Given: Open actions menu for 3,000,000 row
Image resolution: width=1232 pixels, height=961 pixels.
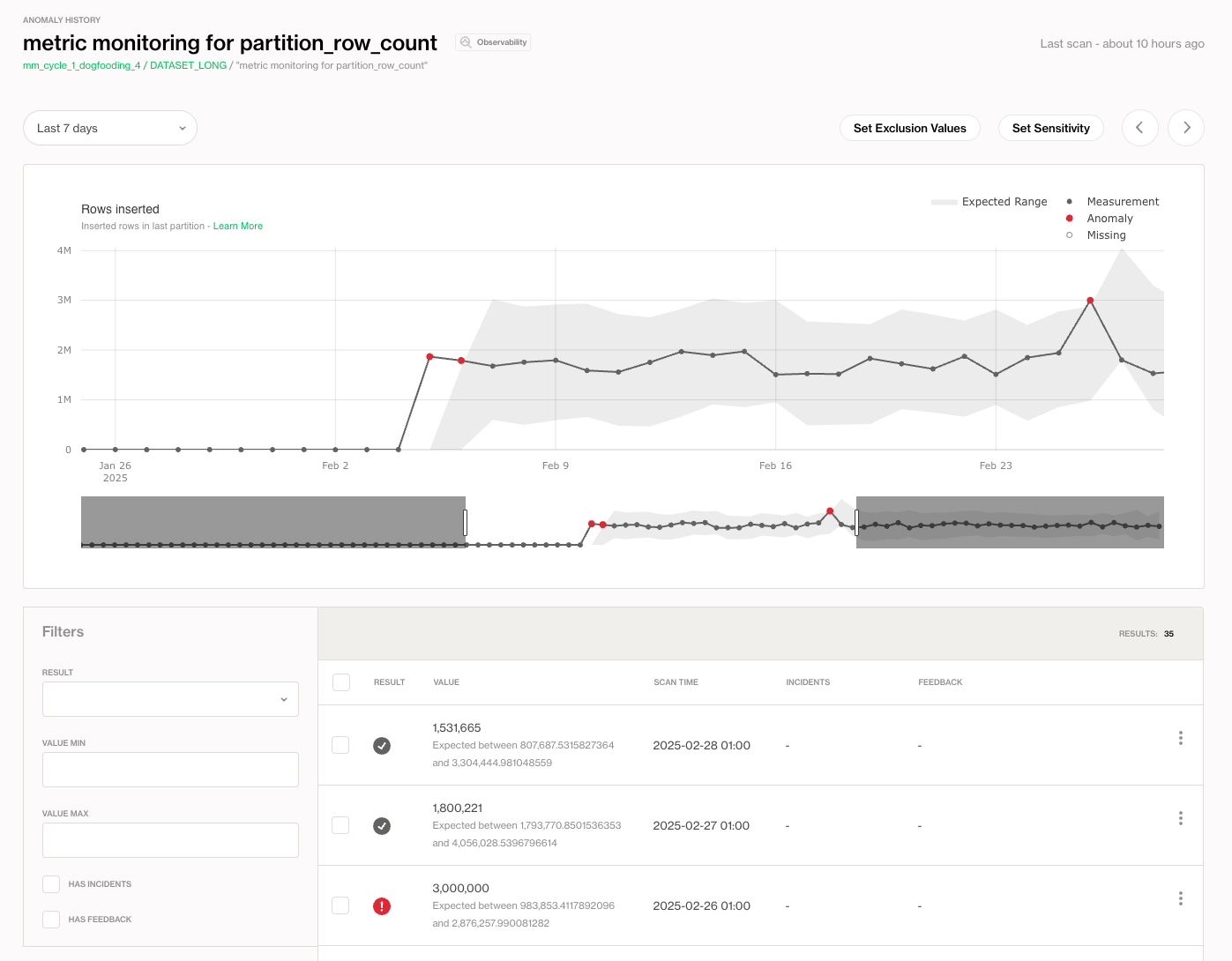Looking at the screenshot, I should click(x=1180, y=898).
